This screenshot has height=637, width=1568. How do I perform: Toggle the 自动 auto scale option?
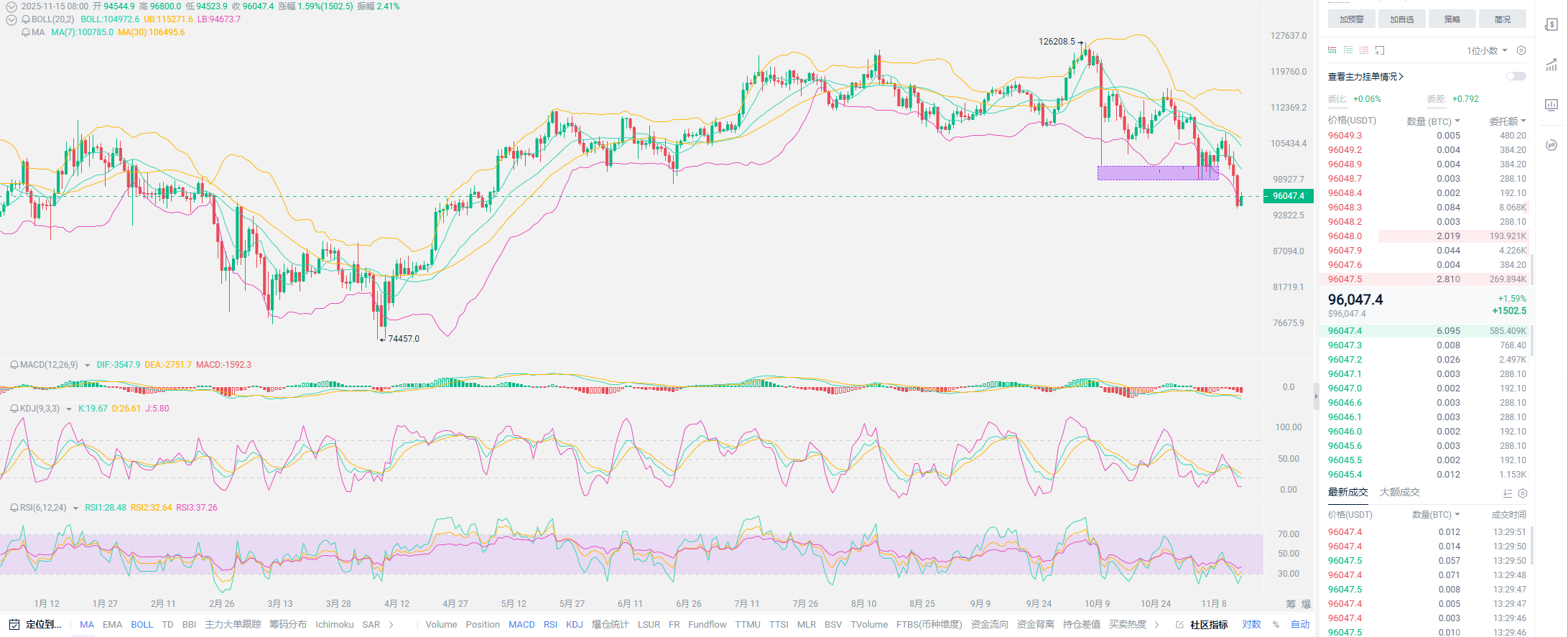point(1300,625)
